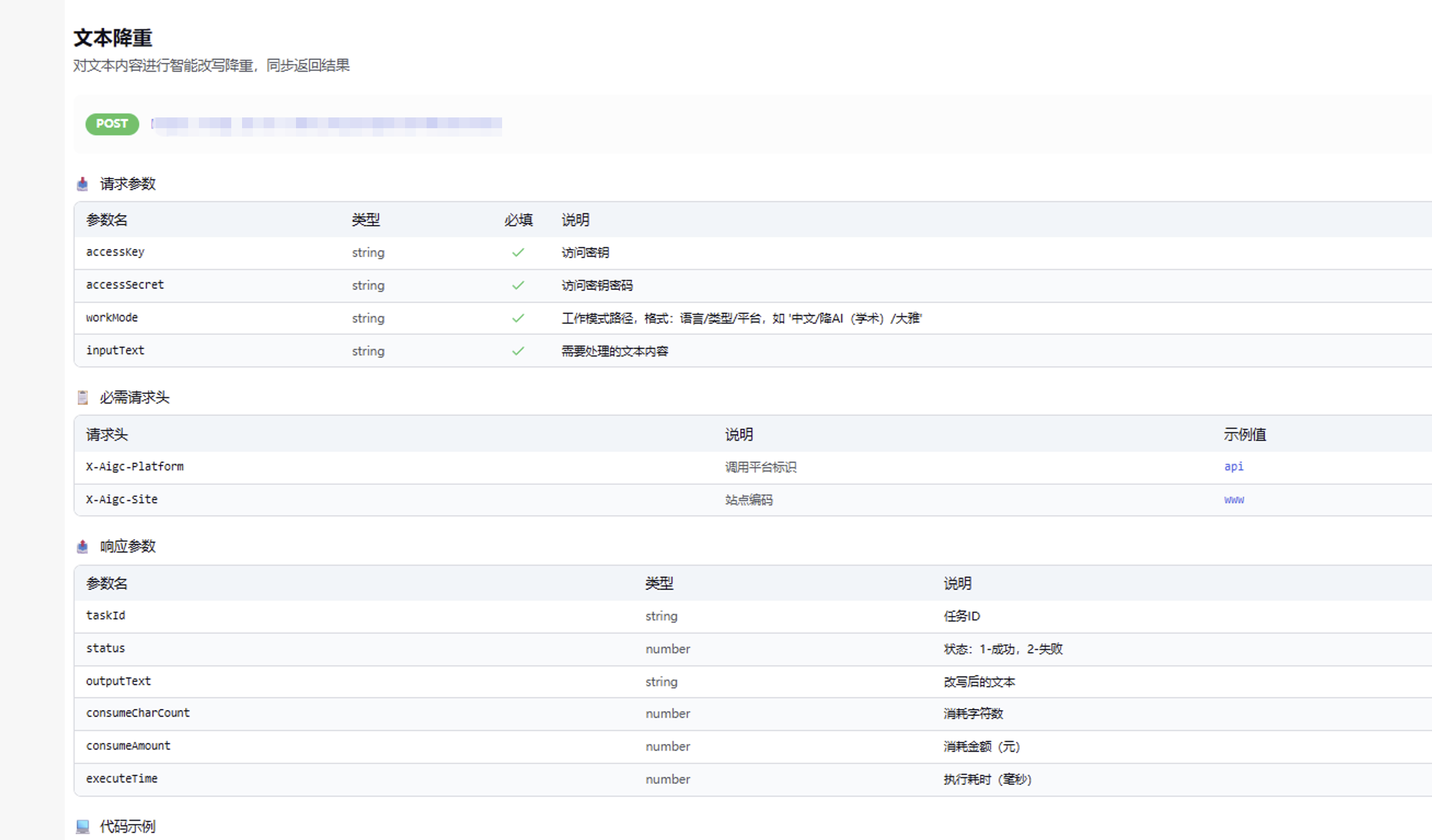Select the inputText parameter name

(115, 351)
